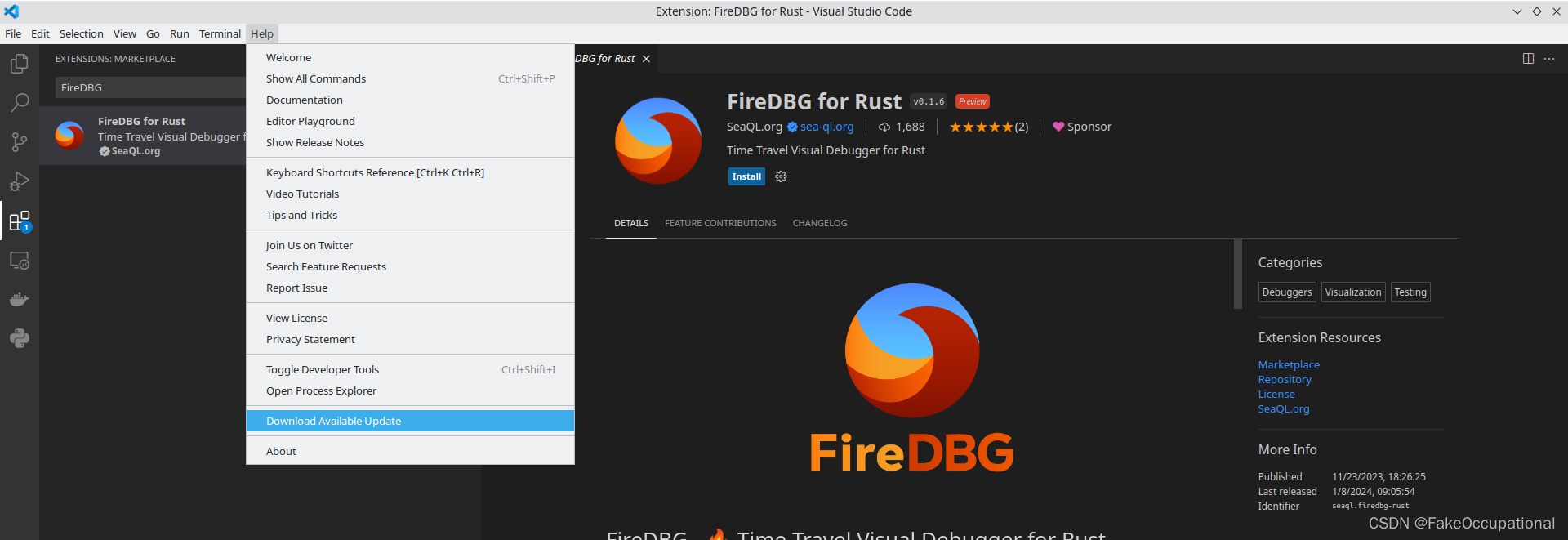The height and width of the screenshot is (540, 1568).
Task: Click the v0.1.6 version badge
Action: 929,101
